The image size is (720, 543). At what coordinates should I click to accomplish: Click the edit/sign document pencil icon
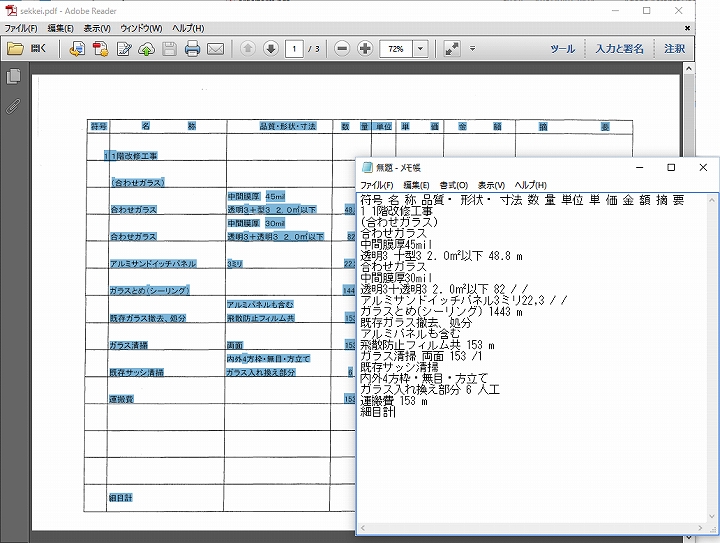[x=124, y=49]
